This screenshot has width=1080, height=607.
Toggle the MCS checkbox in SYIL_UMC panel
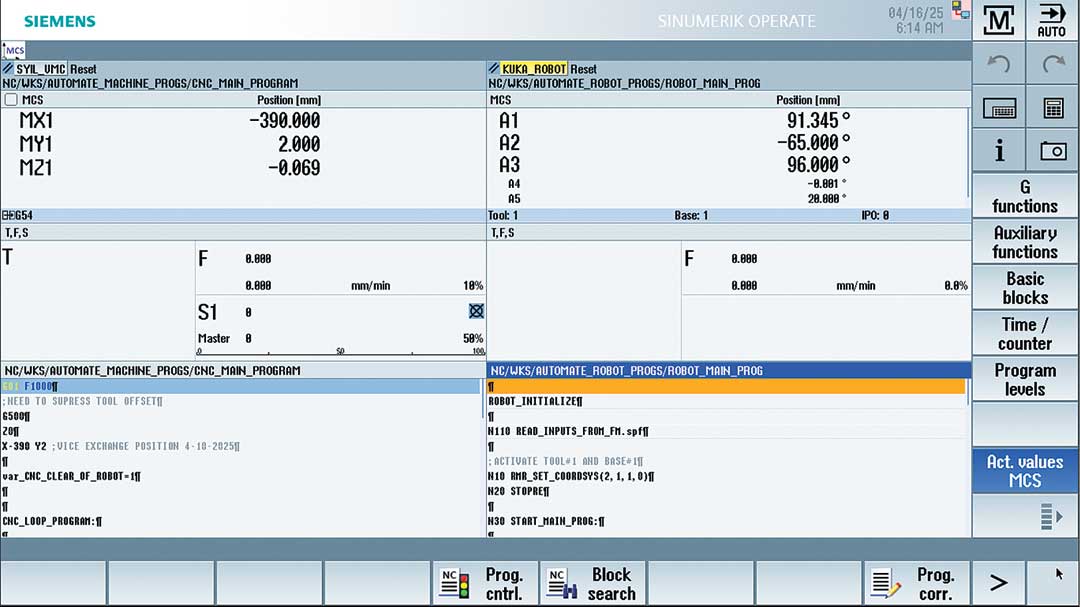click(x=11, y=100)
